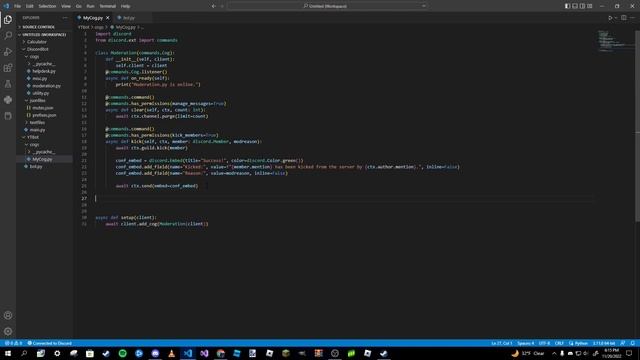This screenshot has width=640, height=360.
Task: Open notifications bell in status bar
Action: coord(632,343)
